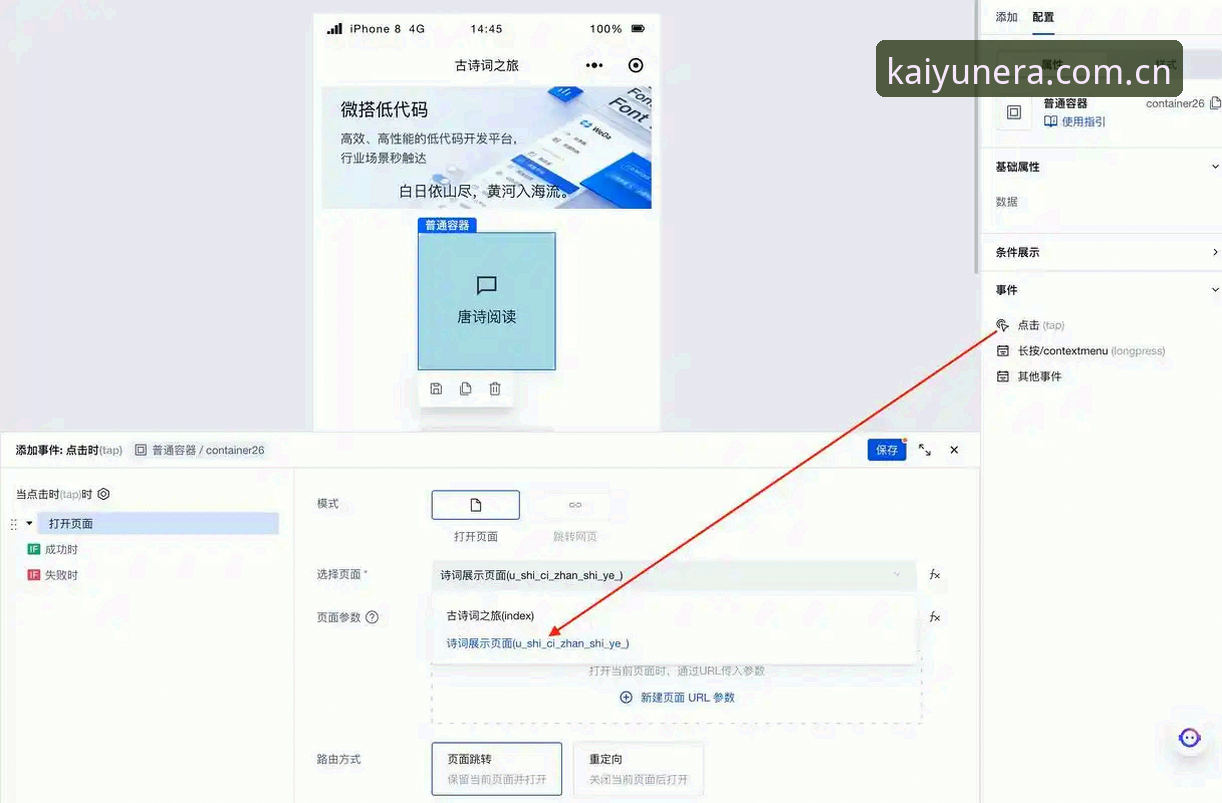This screenshot has width=1222, height=803.
Task: Click the tap finger icon for 点击 event
Action: [1003, 325]
